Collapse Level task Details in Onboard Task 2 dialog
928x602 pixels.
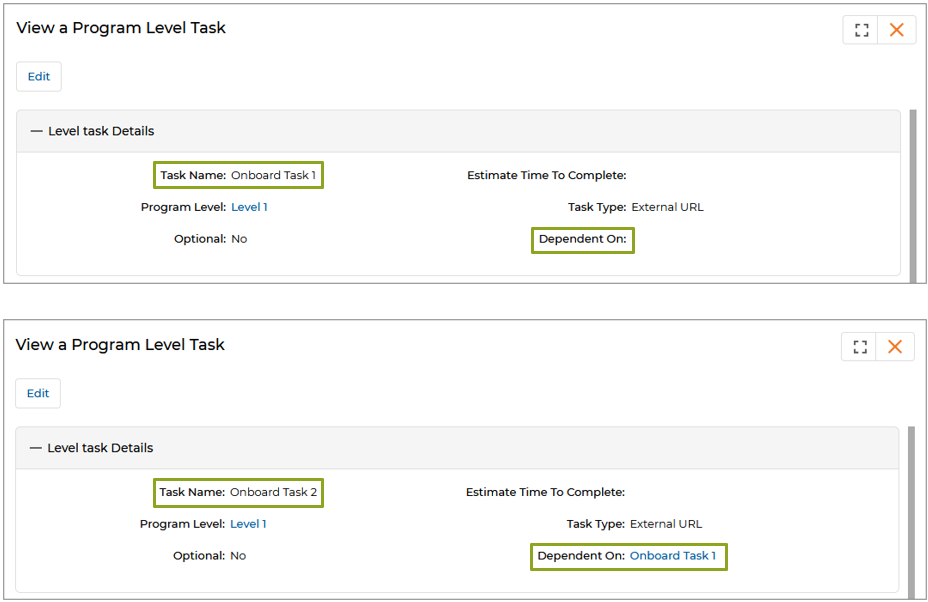pos(36,448)
